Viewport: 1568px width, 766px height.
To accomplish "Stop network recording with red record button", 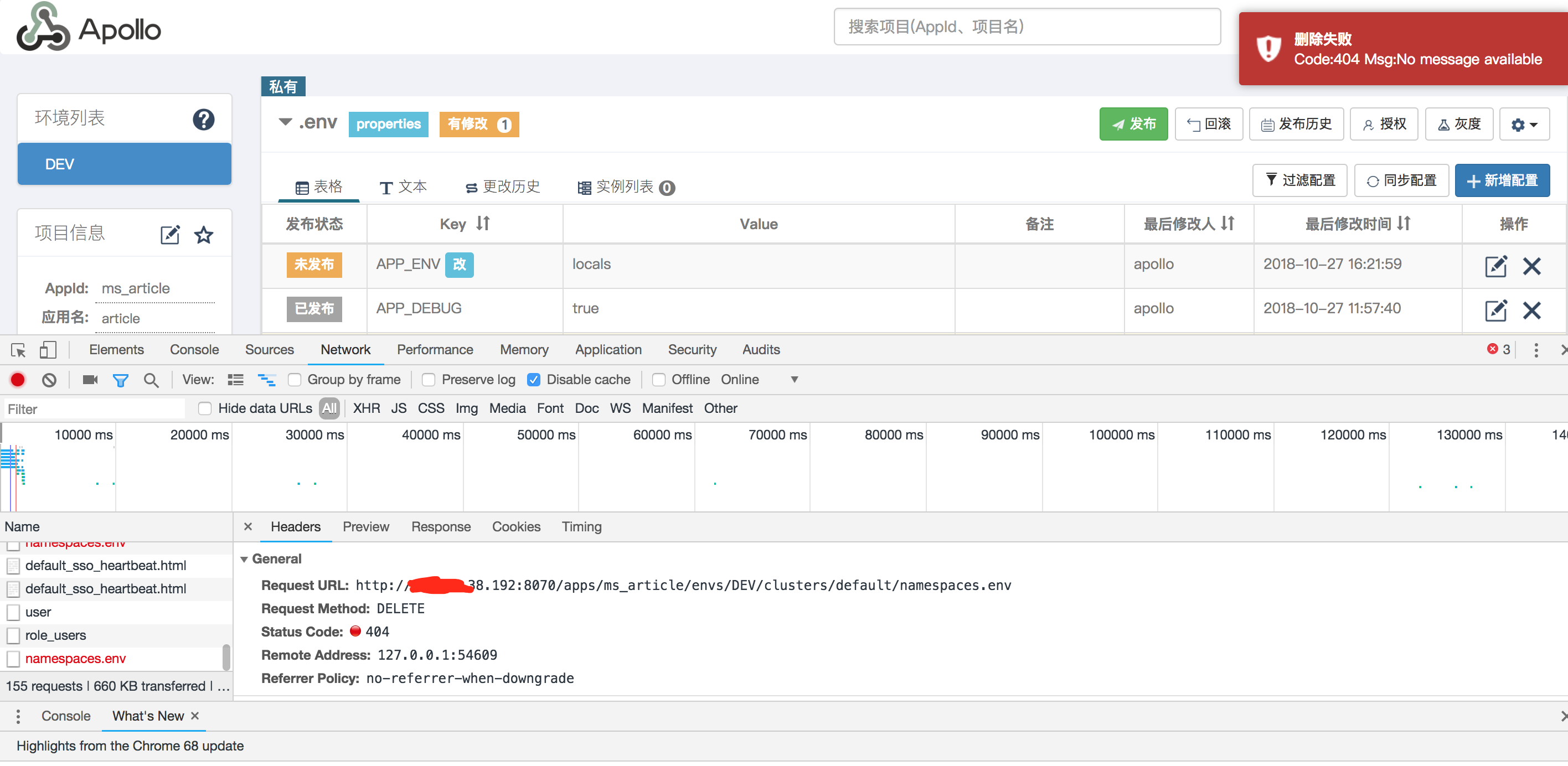I will tap(17, 379).
